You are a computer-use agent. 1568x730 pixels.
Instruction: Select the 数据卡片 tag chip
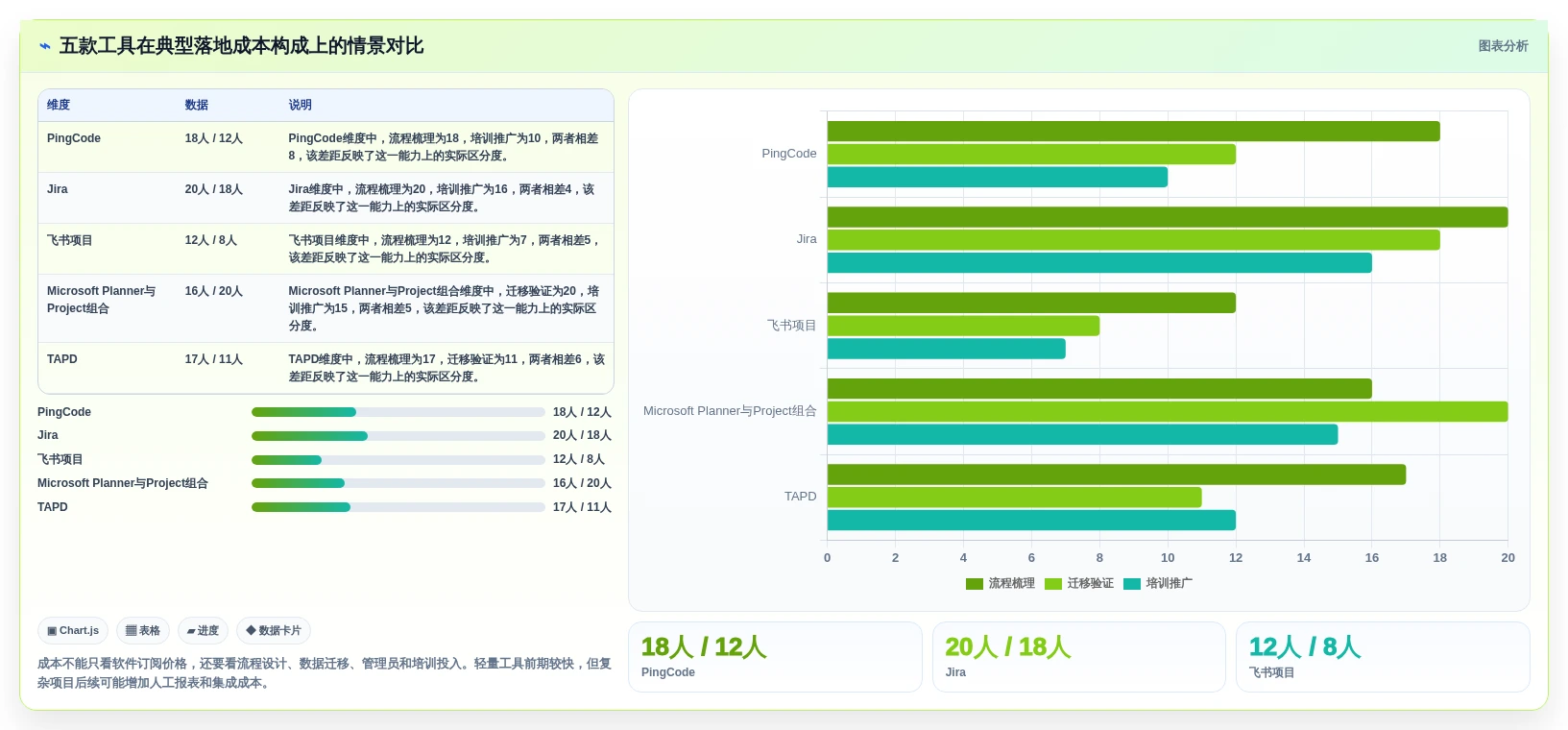click(x=274, y=631)
